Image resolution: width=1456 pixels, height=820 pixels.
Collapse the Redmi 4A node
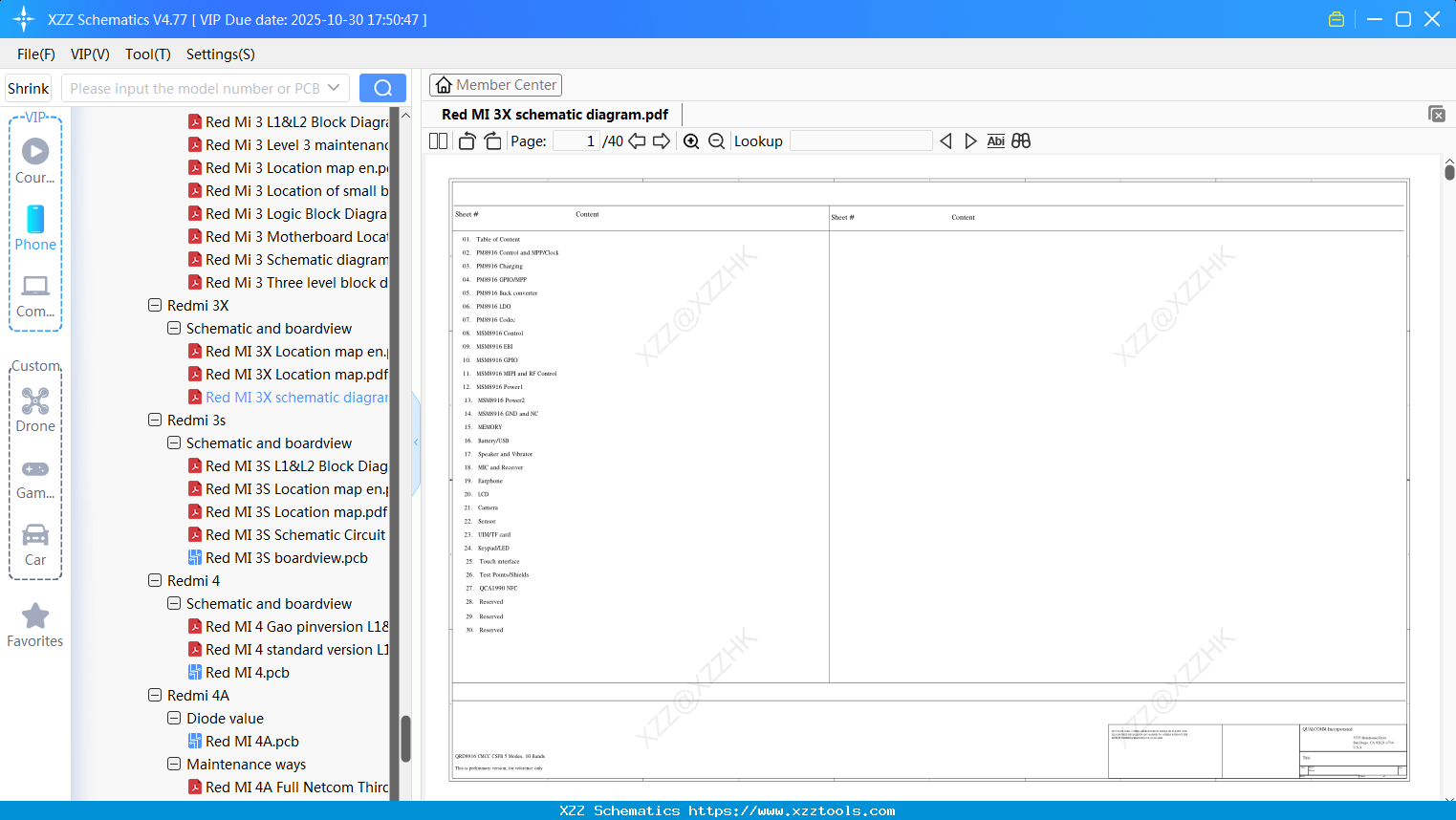(x=154, y=695)
